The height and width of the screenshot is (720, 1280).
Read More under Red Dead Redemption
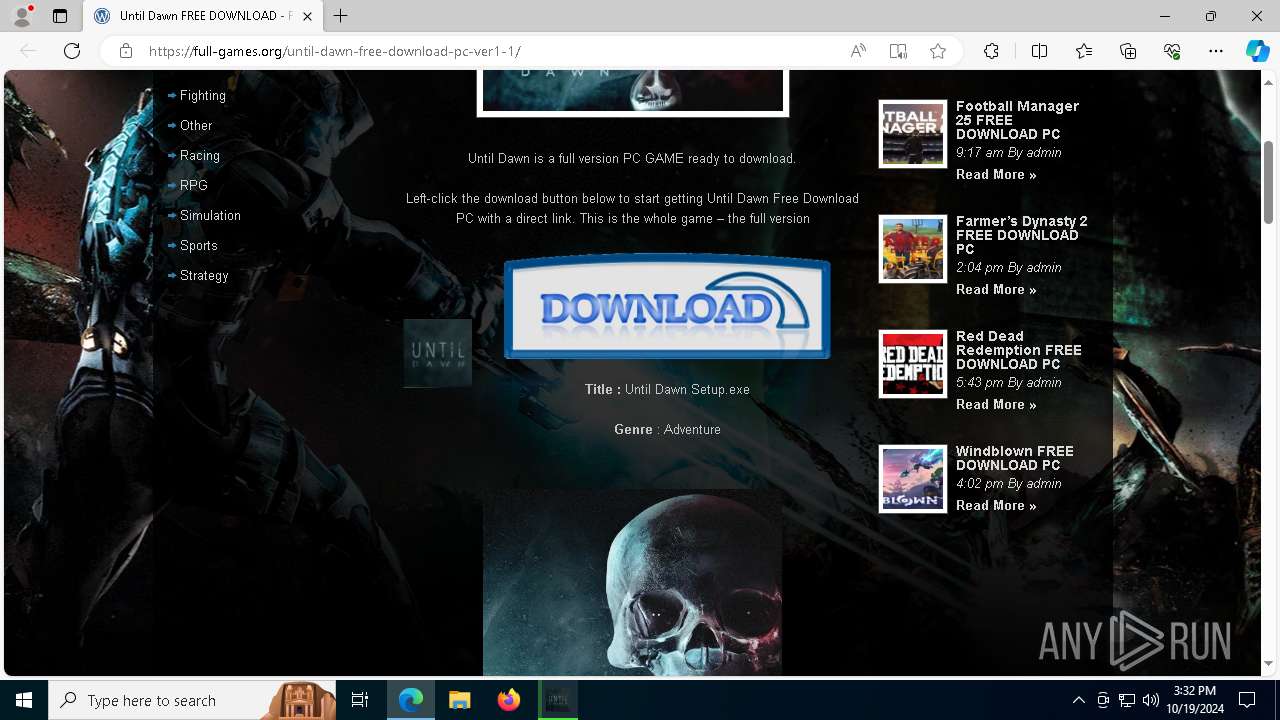(x=996, y=405)
